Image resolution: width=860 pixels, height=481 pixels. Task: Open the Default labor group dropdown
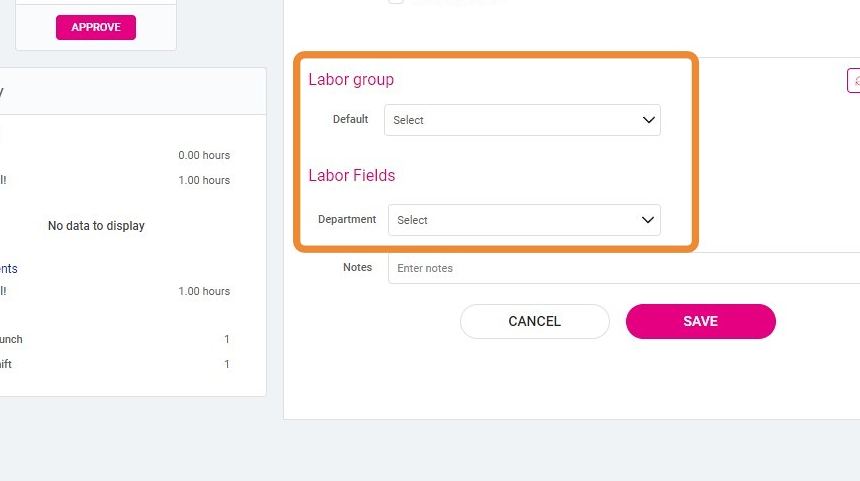(x=522, y=120)
